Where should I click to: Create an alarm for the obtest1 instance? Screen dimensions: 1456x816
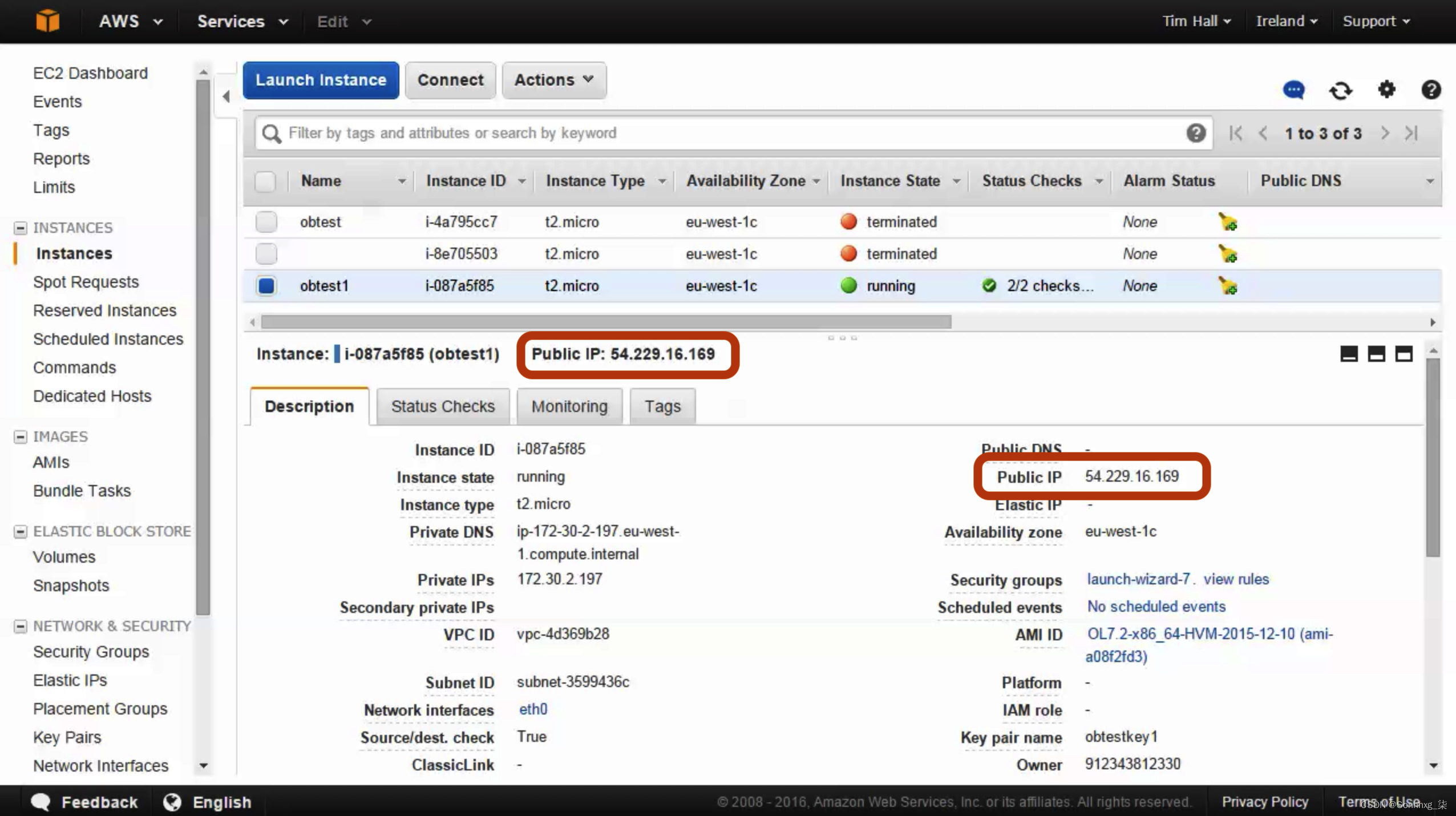1228,286
